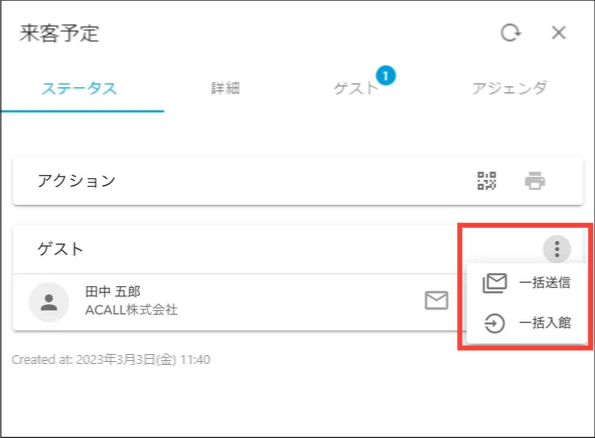Click the ゲスト section header label
The height and width of the screenshot is (438, 595).
click(x=60, y=249)
